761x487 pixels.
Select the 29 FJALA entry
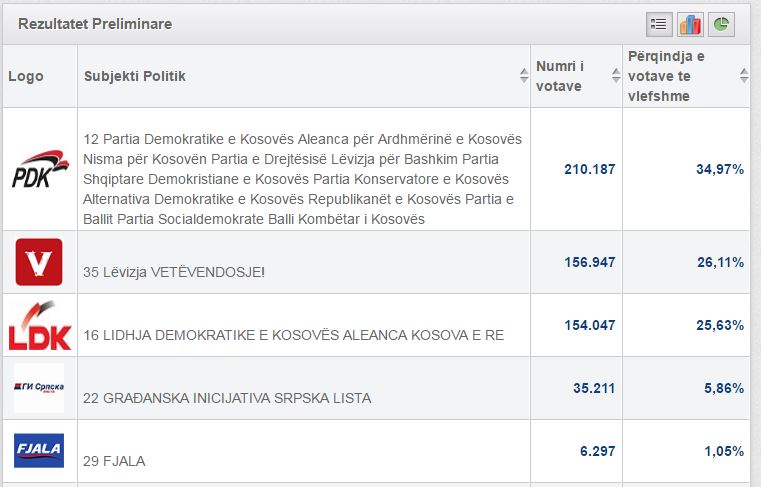(x=114, y=461)
